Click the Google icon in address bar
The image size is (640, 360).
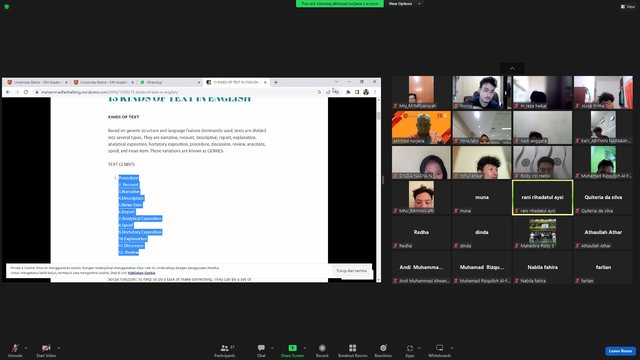319,92
